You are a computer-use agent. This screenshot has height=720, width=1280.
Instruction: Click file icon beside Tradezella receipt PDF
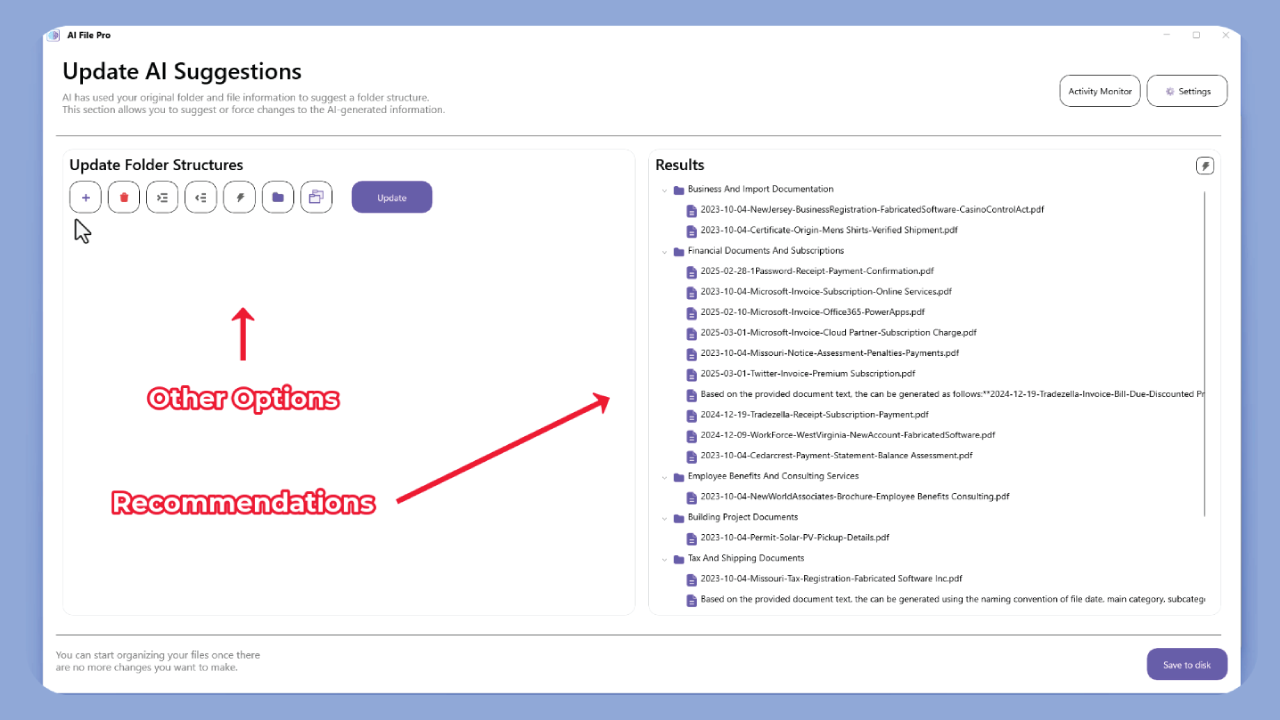[x=691, y=416]
